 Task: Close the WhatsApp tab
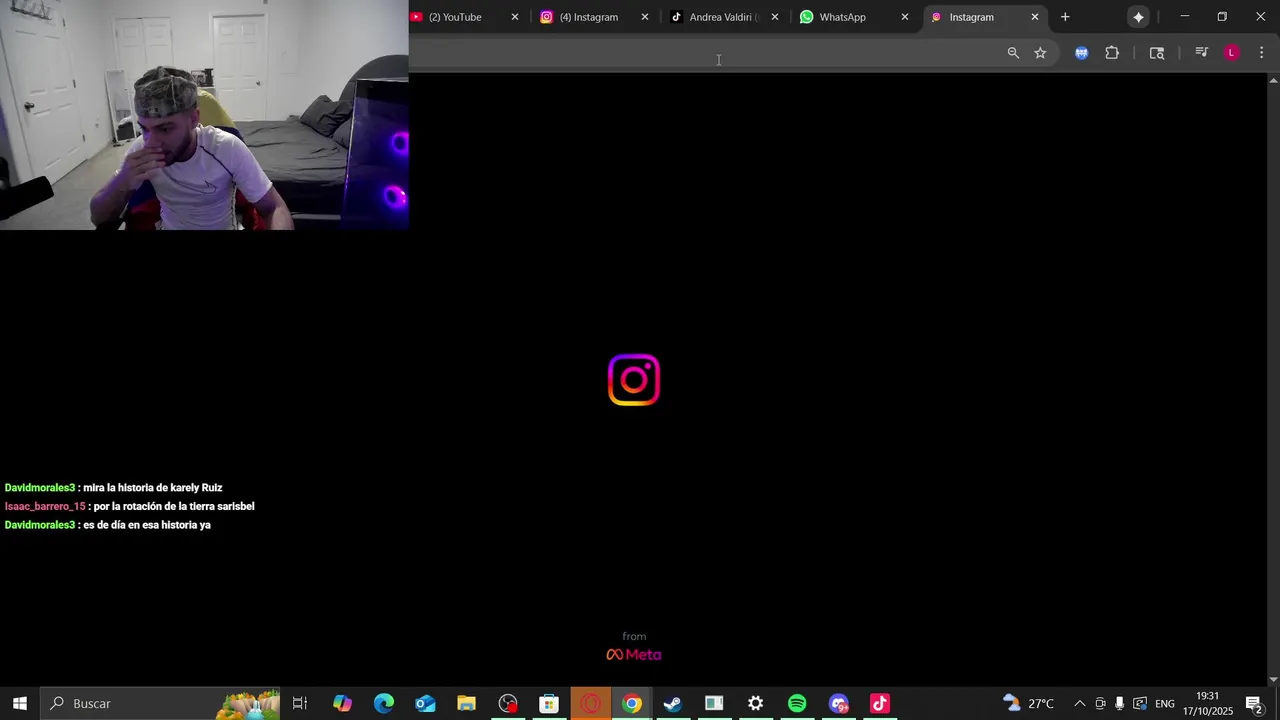tap(905, 17)
